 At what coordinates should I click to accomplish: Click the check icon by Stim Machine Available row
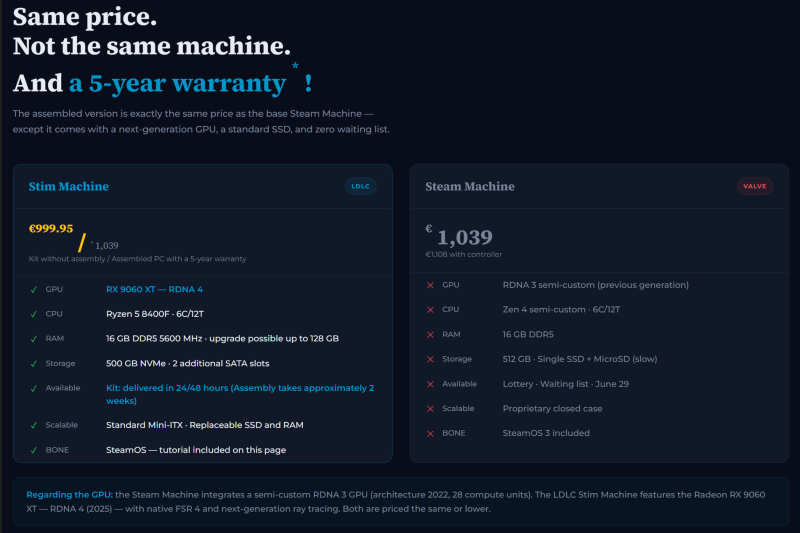pyautogui.click(x=34, y=388)
